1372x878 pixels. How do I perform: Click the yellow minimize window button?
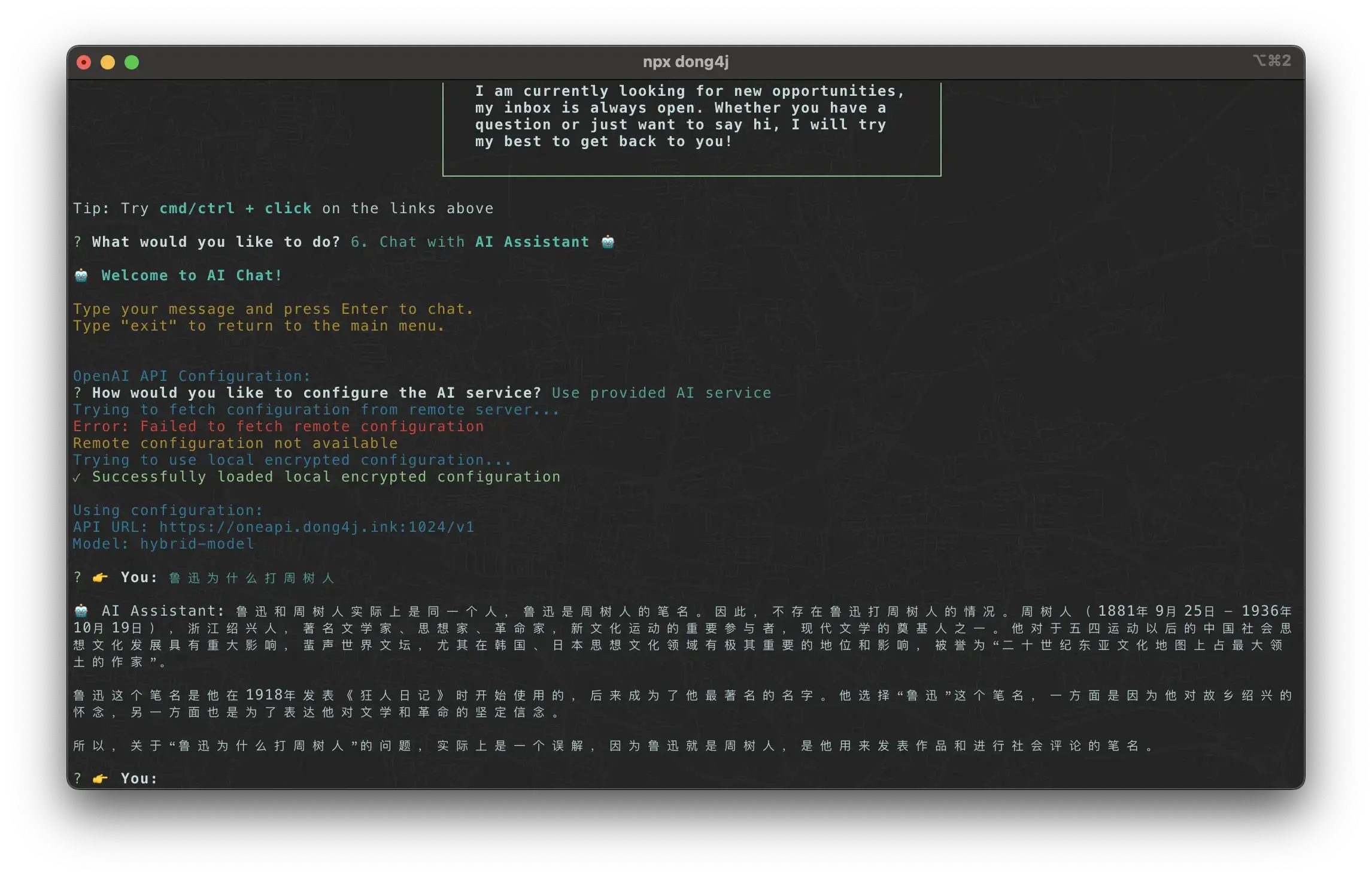[108, 62]
